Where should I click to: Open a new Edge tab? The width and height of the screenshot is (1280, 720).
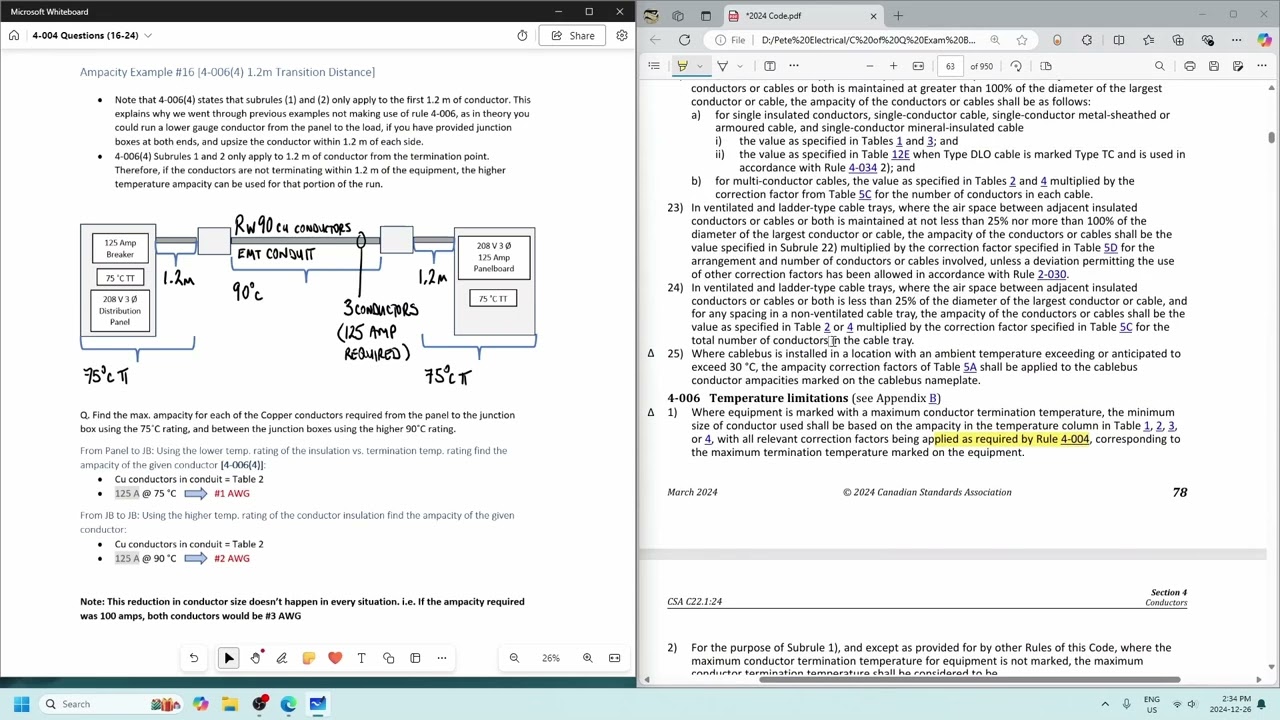pos(898,16)
